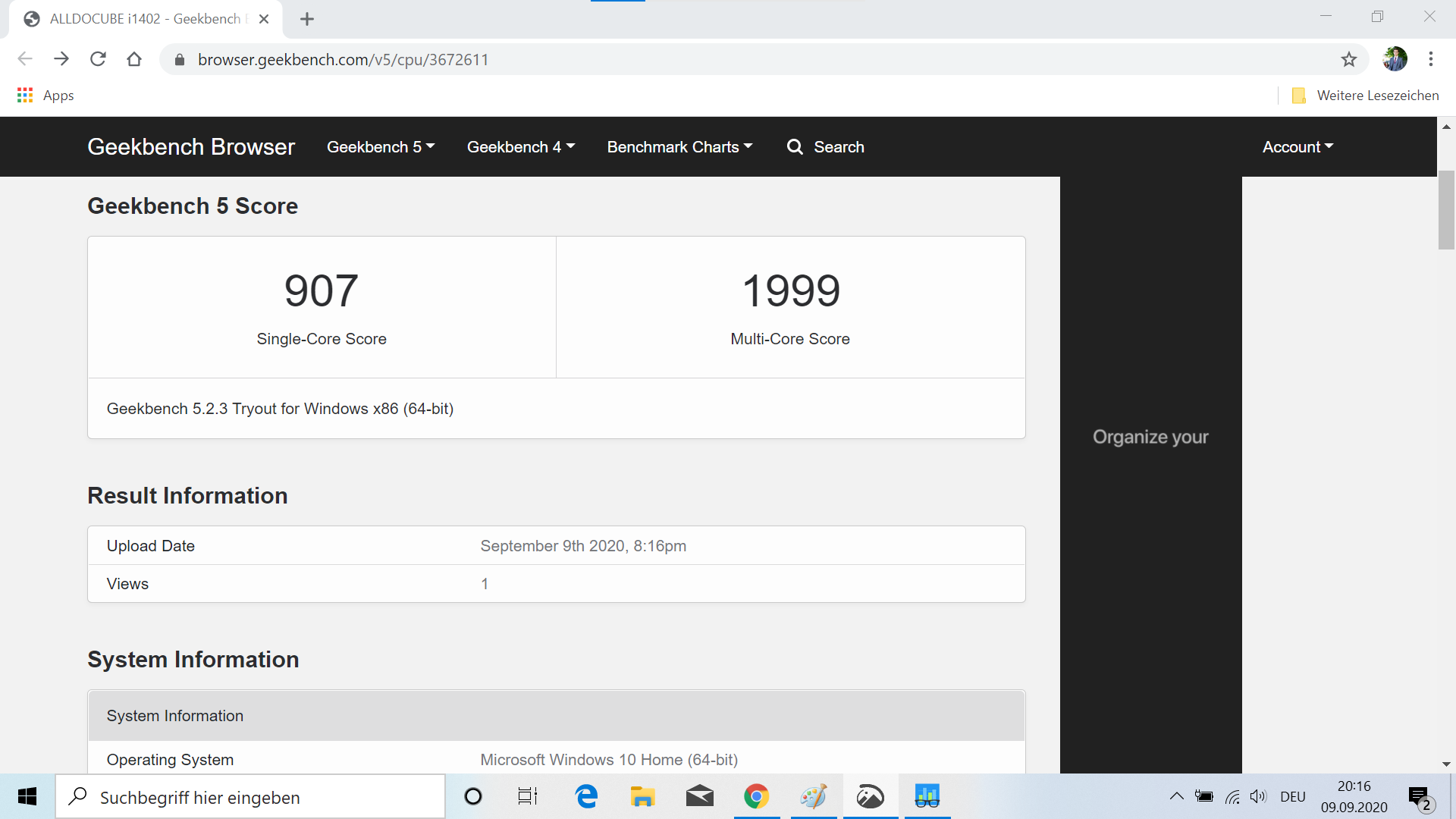Click the Views count value 1
1456x819 pixels.
485,584
